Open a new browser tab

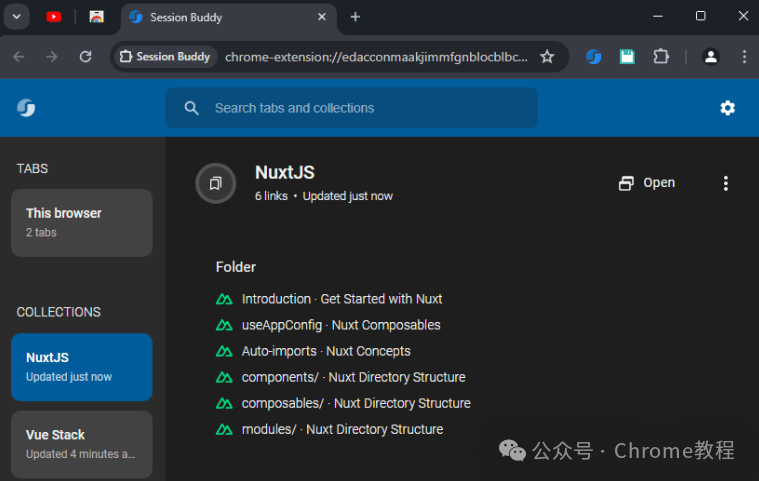tap(355, 17)
